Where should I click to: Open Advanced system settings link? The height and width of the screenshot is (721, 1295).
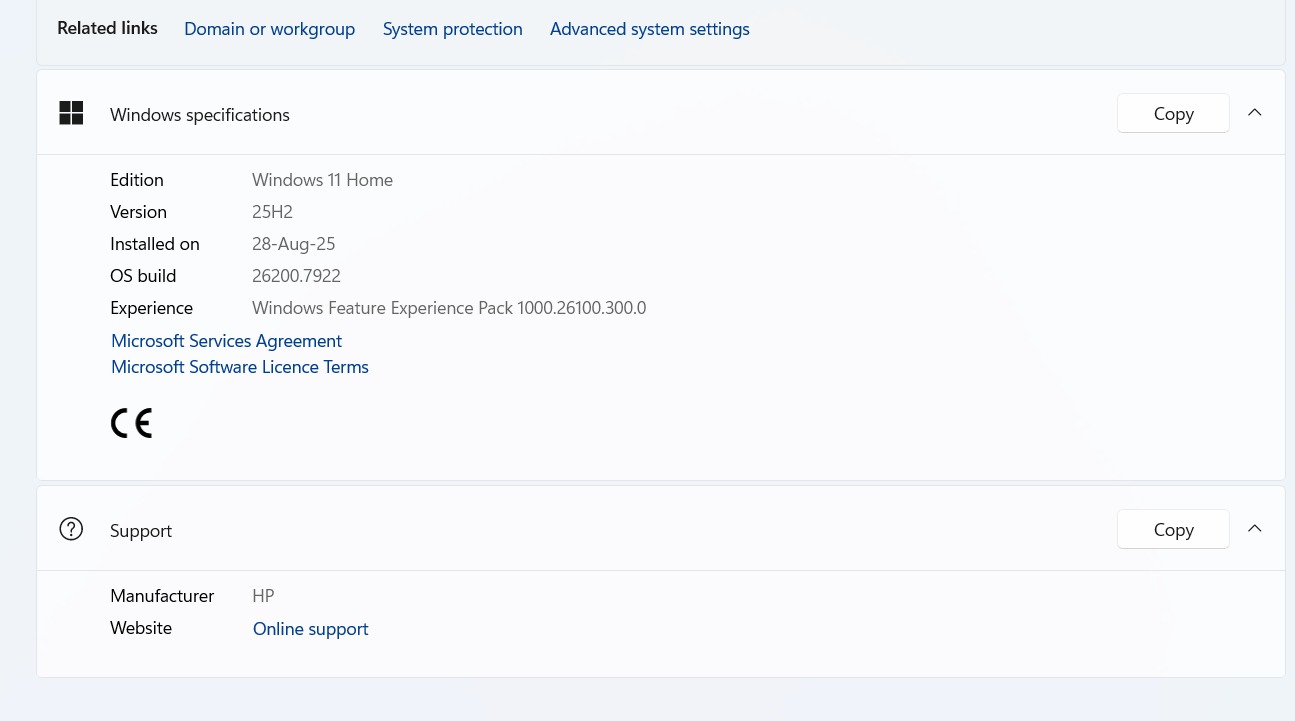tap(650, 29)
